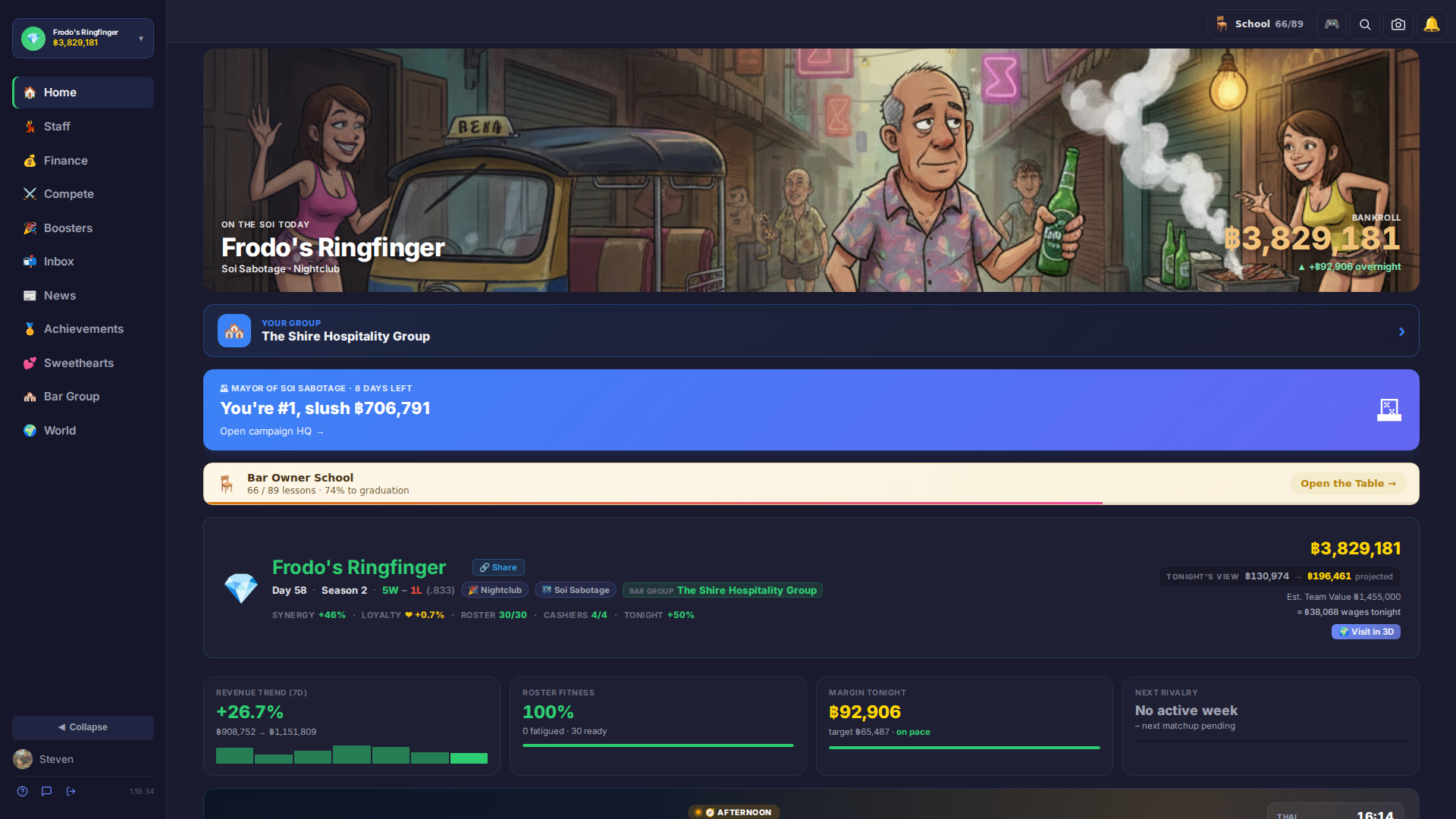Click the Bar Owner School chair icon
Screen dimensions: 1456x819
(x=226, y=484)
